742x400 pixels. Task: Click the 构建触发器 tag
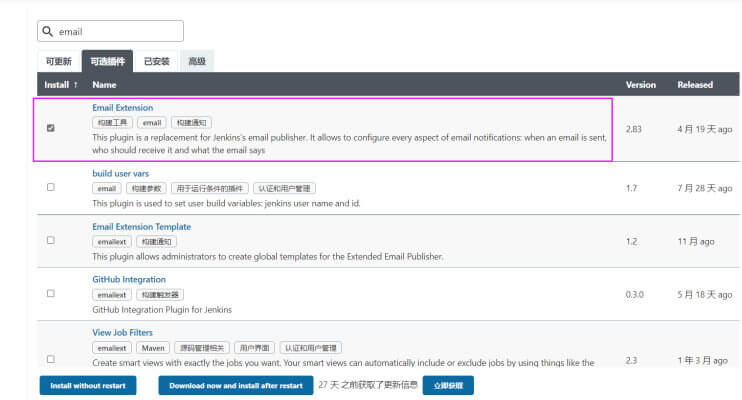pos(160,294)
